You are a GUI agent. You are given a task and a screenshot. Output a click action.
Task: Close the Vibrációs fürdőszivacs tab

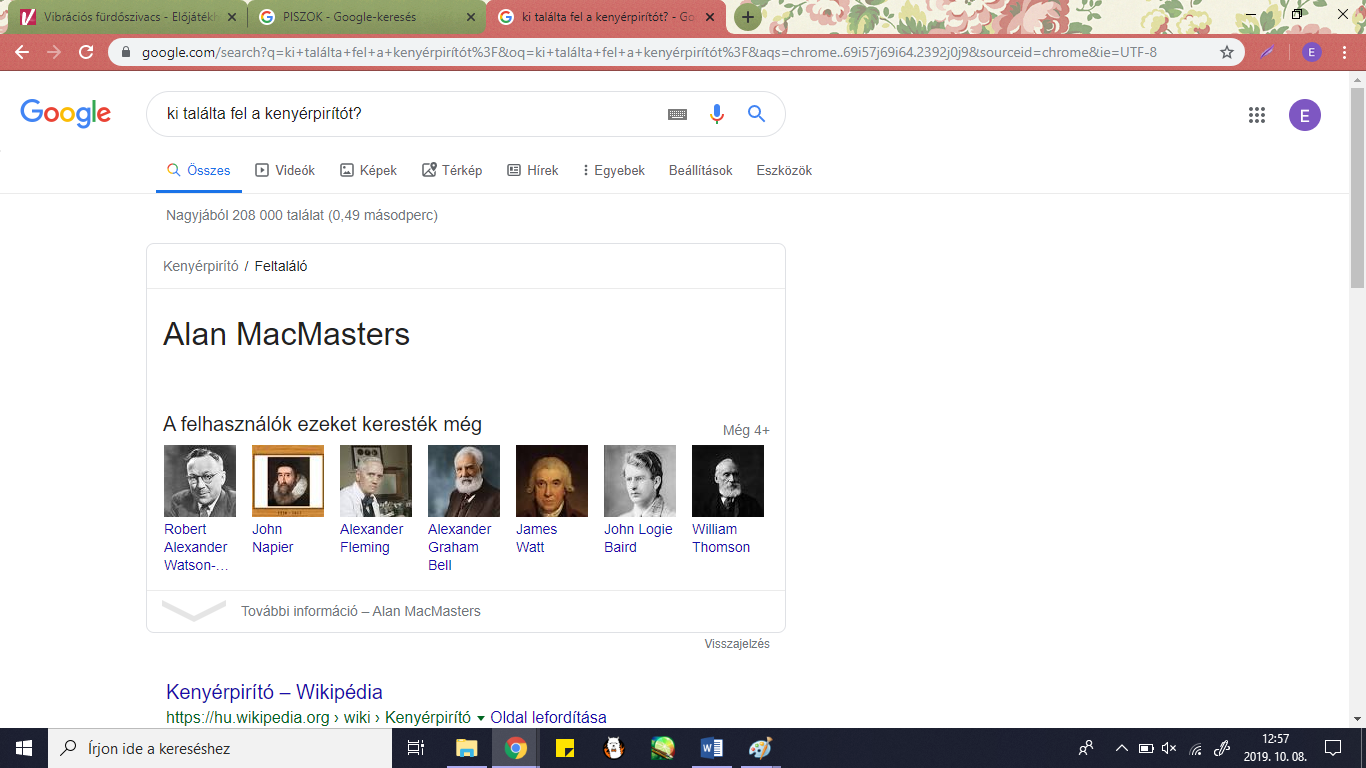click(230, 17)
